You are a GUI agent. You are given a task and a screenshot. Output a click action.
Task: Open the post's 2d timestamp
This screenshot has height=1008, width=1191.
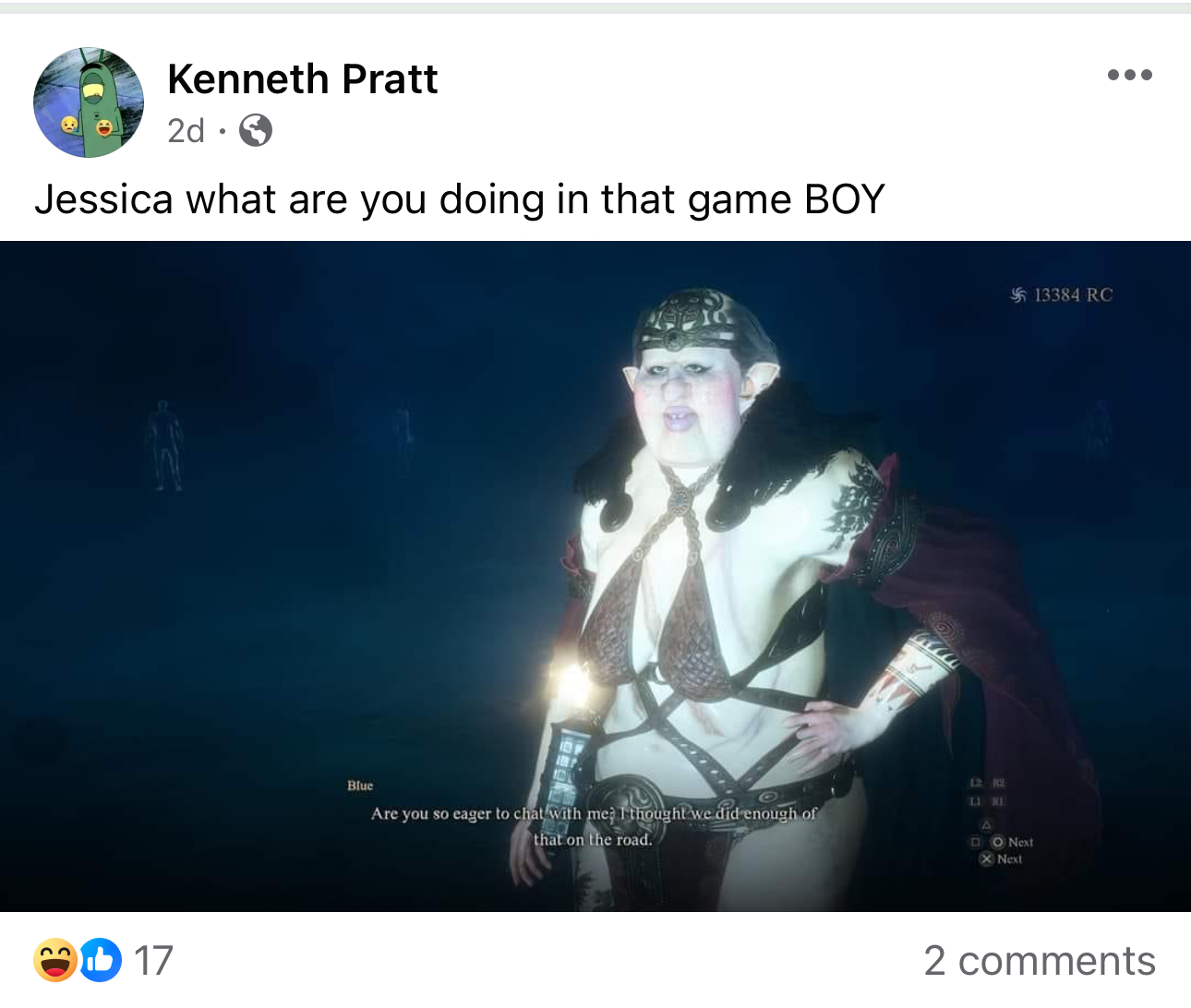(x=186, y=131)
